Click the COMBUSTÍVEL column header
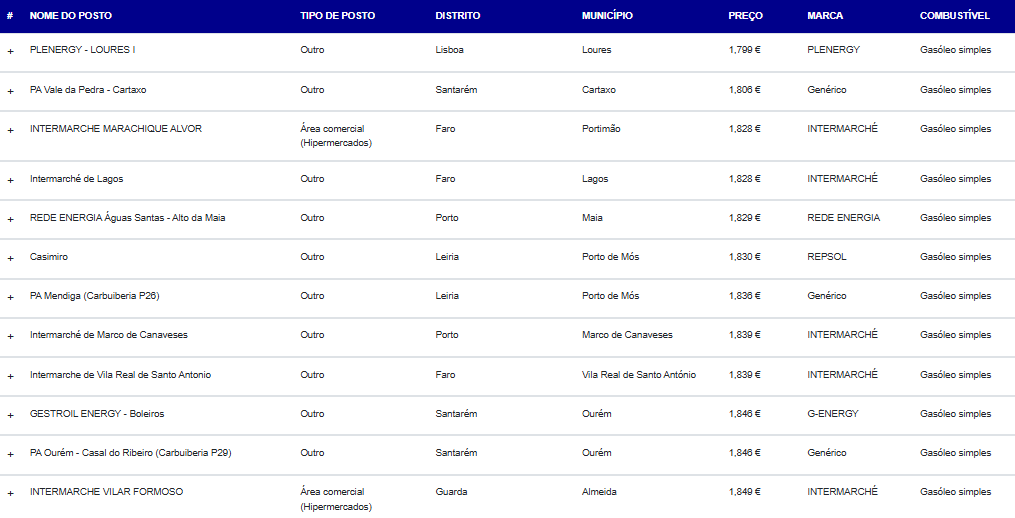Image resolution: width=1015 pixels, height=518 pixels. point(954,16)
